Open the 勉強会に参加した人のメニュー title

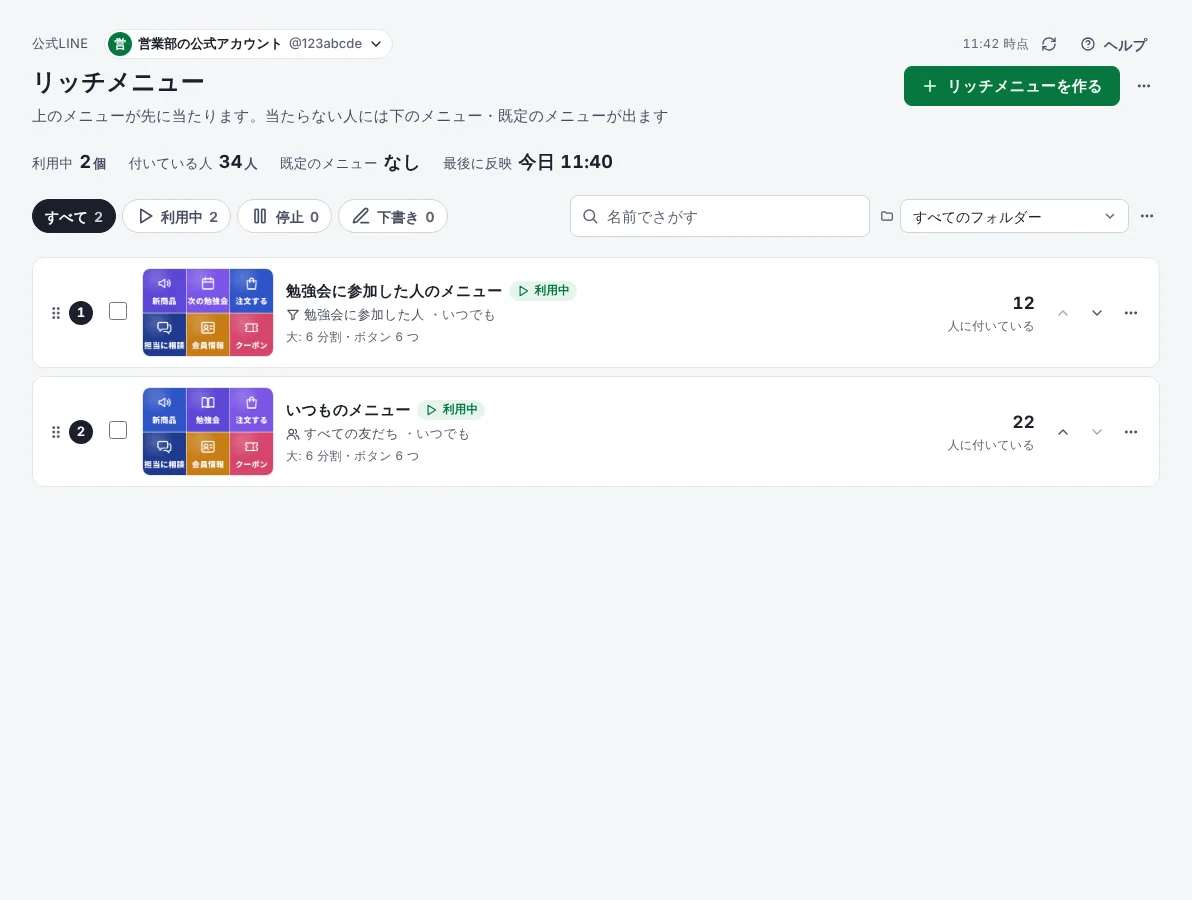394,291
